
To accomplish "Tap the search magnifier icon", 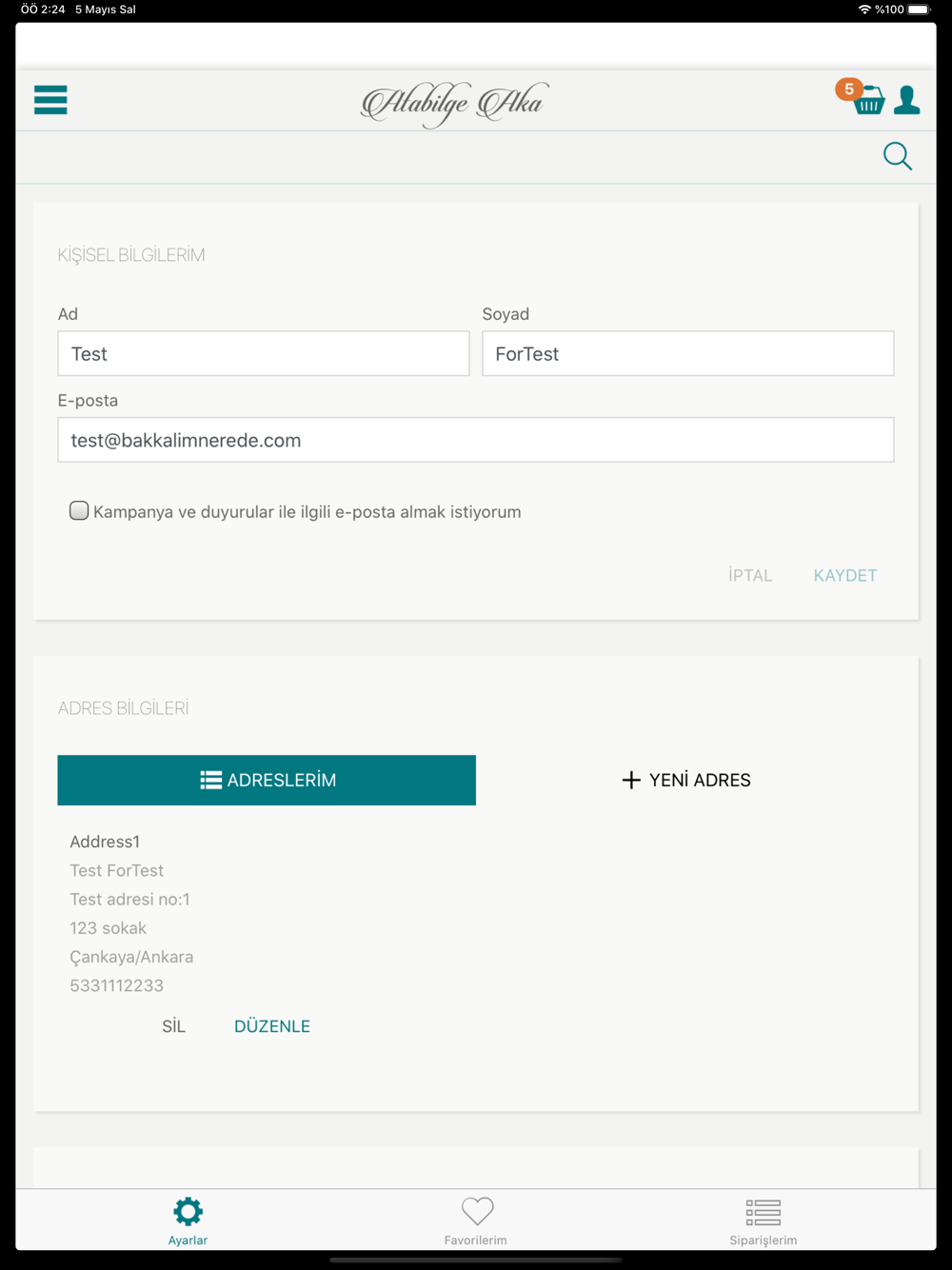I will pos(898,156).
